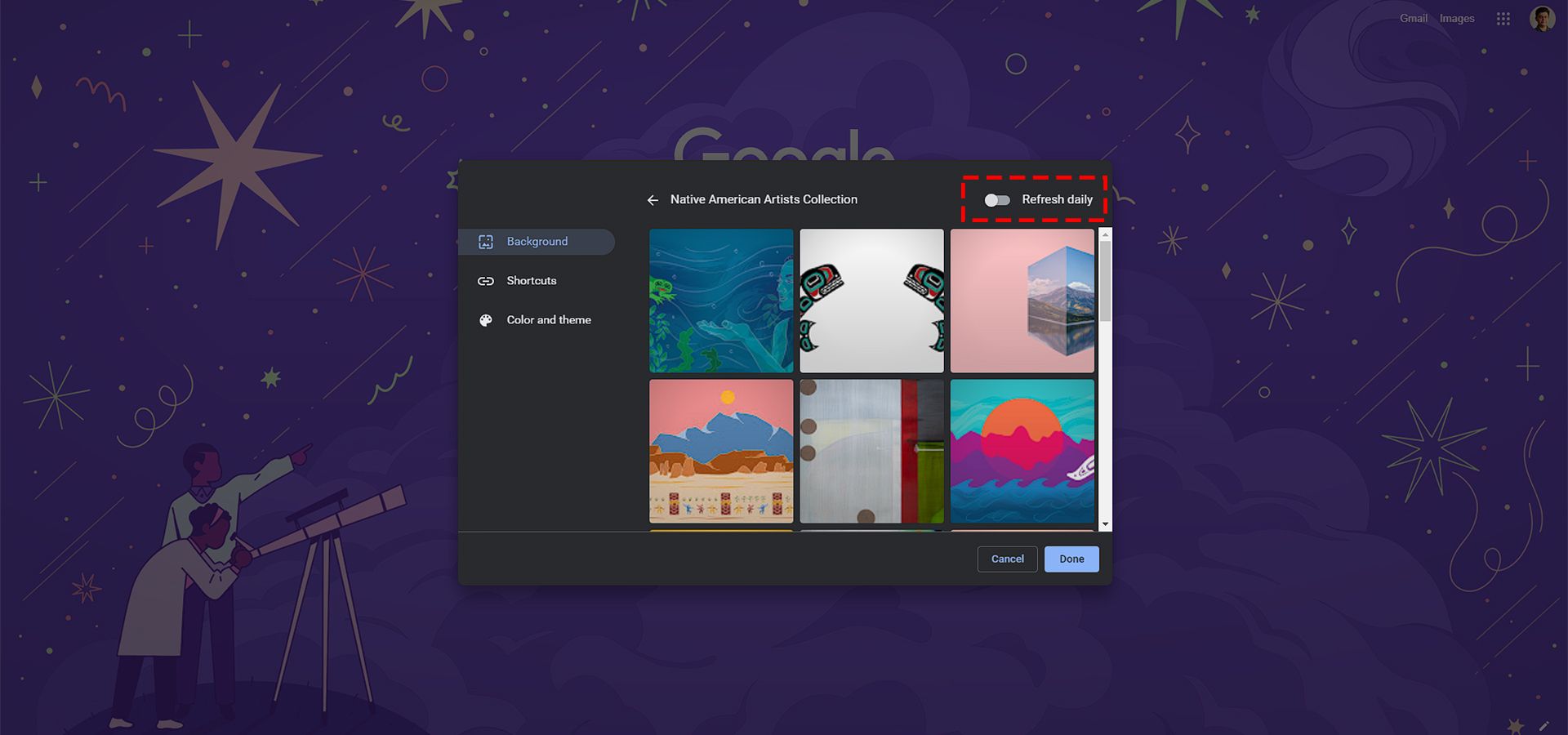
Task: Select the orange sun over waves artwork
Action: [x=1022, y=451]
